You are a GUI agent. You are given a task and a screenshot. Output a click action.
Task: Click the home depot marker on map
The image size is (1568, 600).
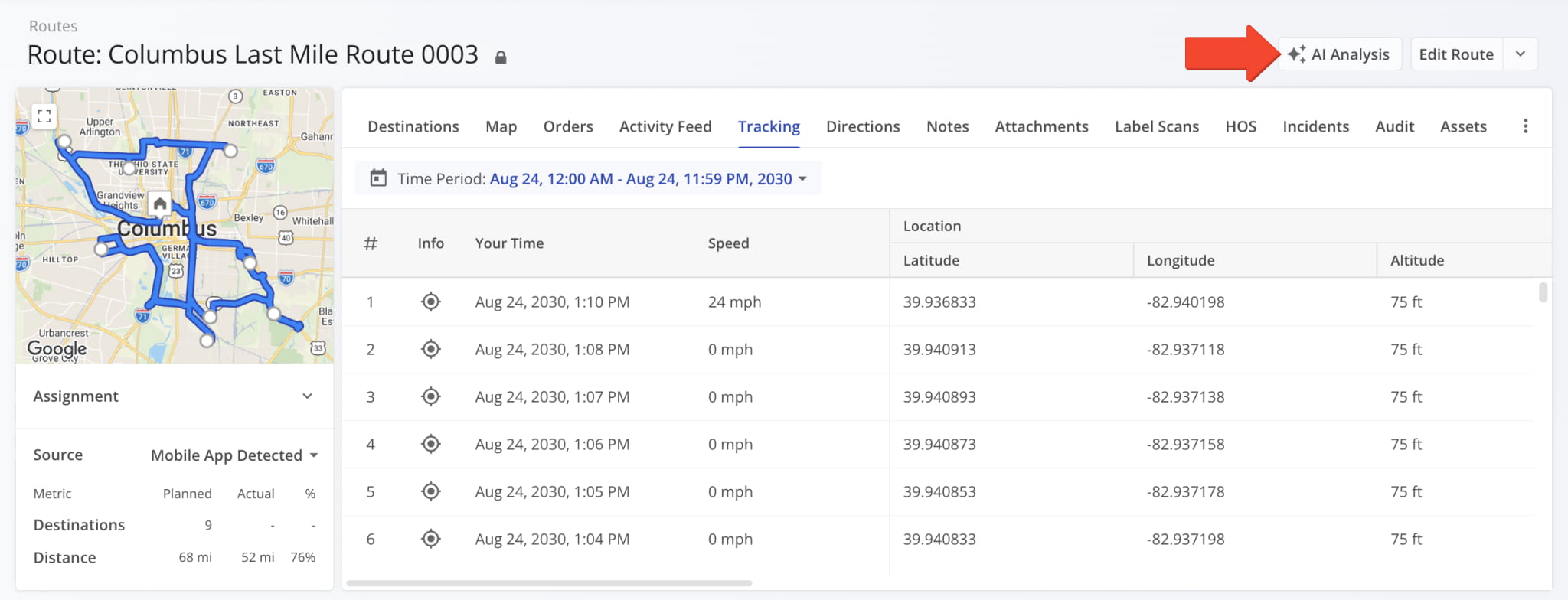pos(160,204)
